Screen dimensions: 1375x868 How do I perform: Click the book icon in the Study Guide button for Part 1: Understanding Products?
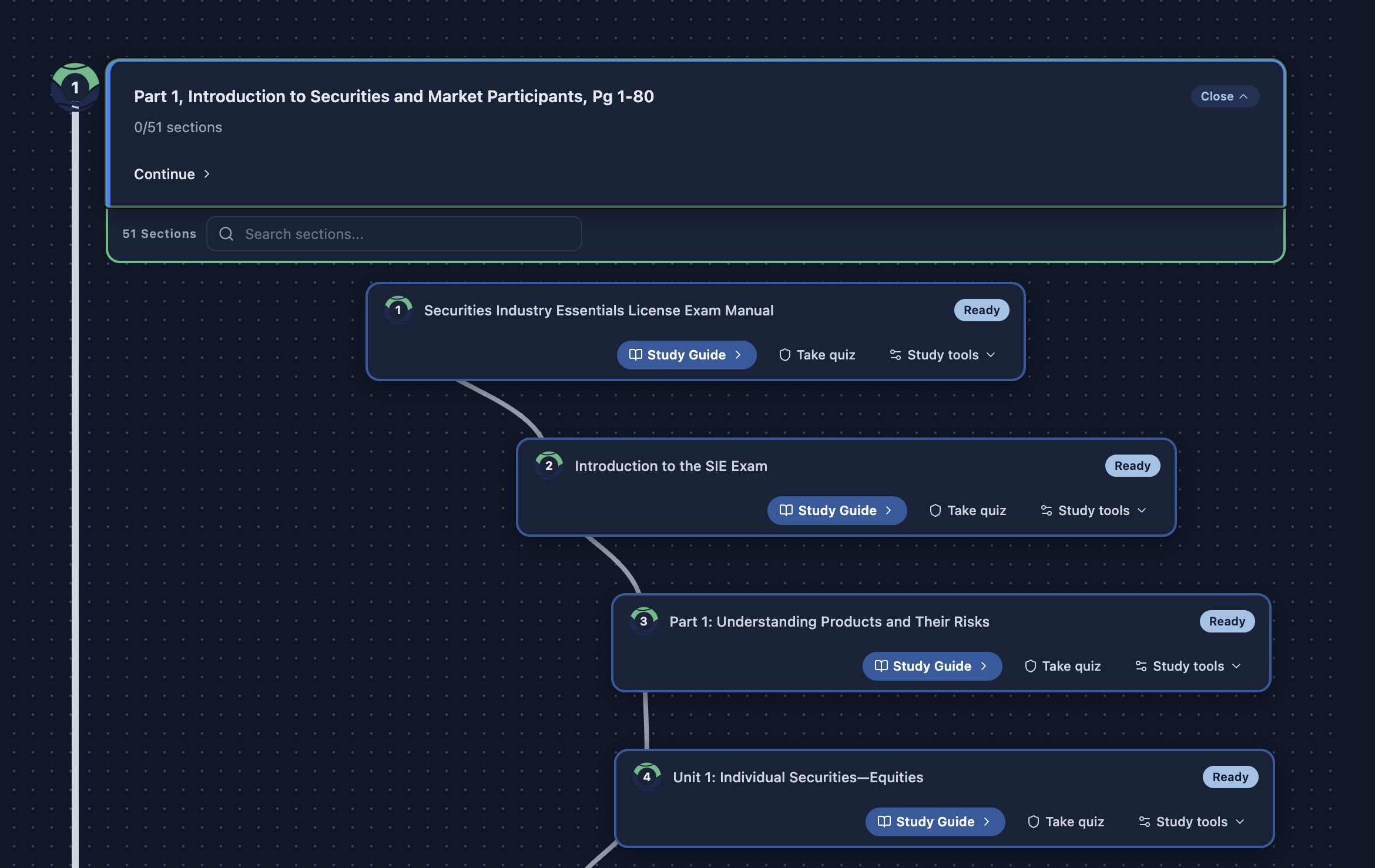point(881,666)
